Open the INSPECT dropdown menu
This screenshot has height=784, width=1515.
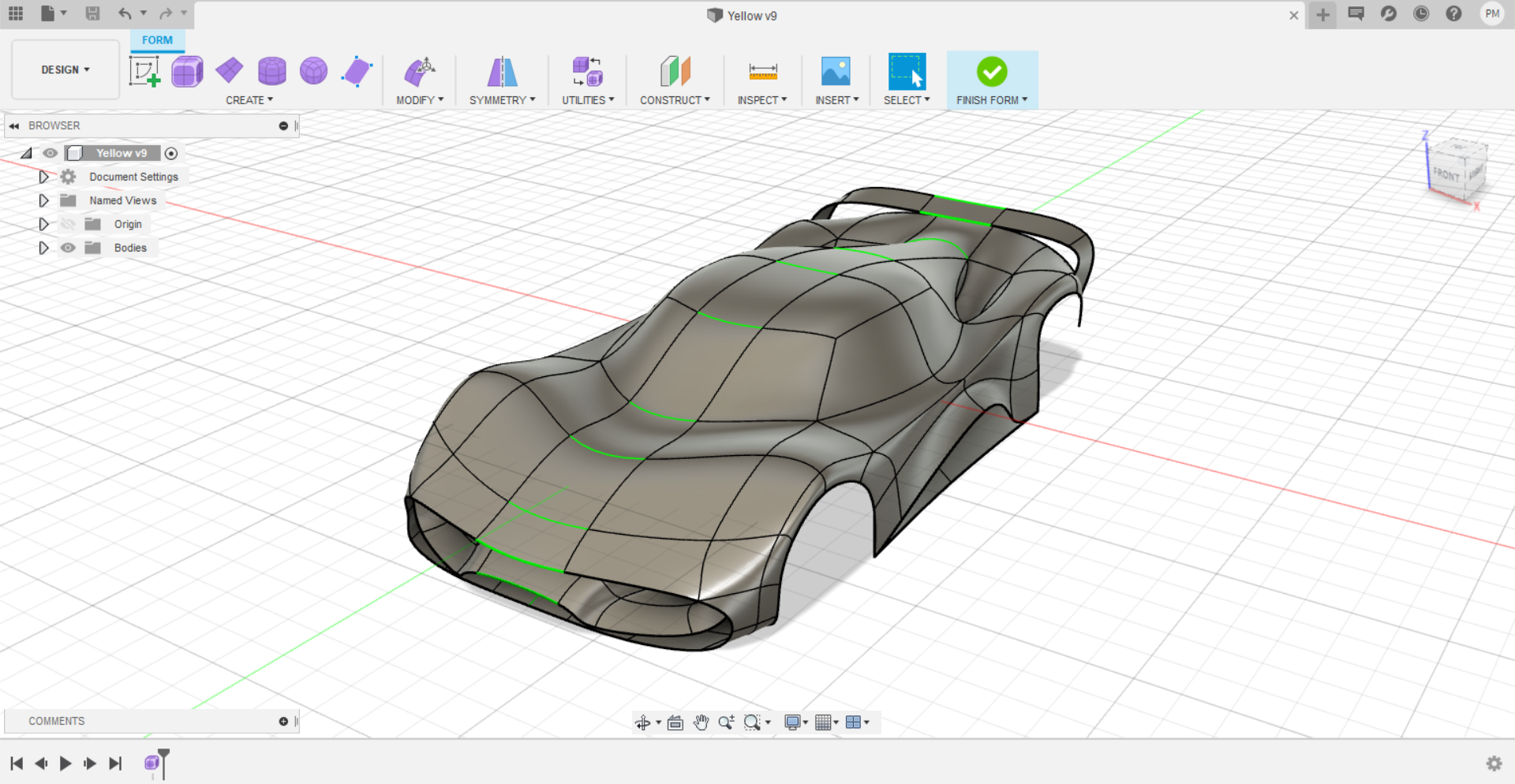762,100
